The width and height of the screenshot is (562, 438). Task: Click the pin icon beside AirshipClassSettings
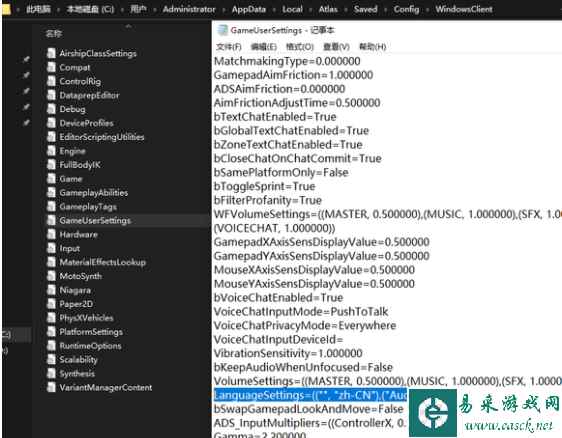coord(26,59)
